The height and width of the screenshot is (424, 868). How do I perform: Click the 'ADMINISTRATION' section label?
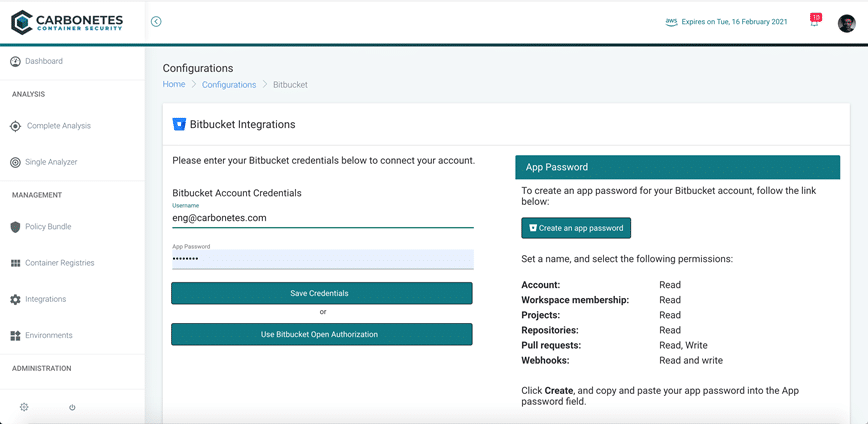tap(42, 368)
